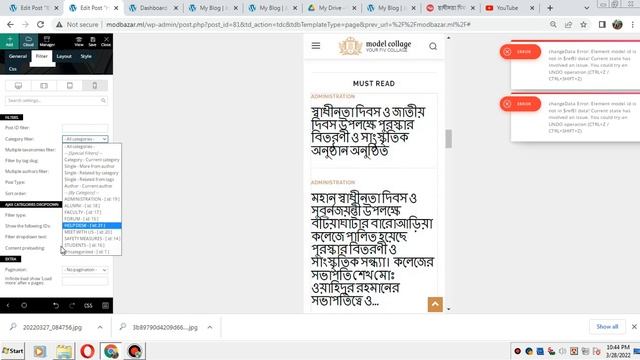
Task: Open the Layout settings tab
Action: [x=64, y=56]
